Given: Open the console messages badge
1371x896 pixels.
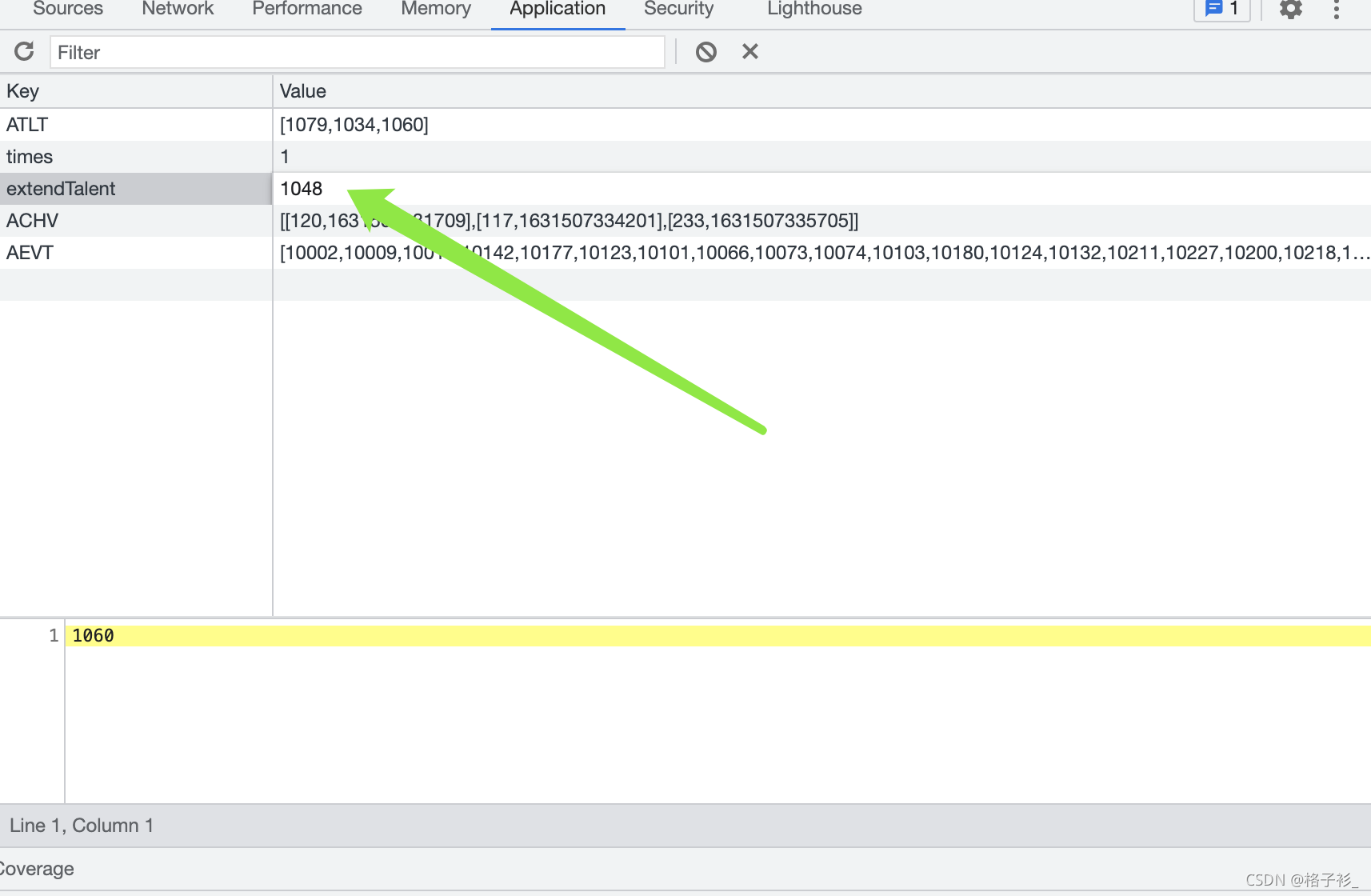Looking at the screenshot, I should click(x=1222, y=9).
